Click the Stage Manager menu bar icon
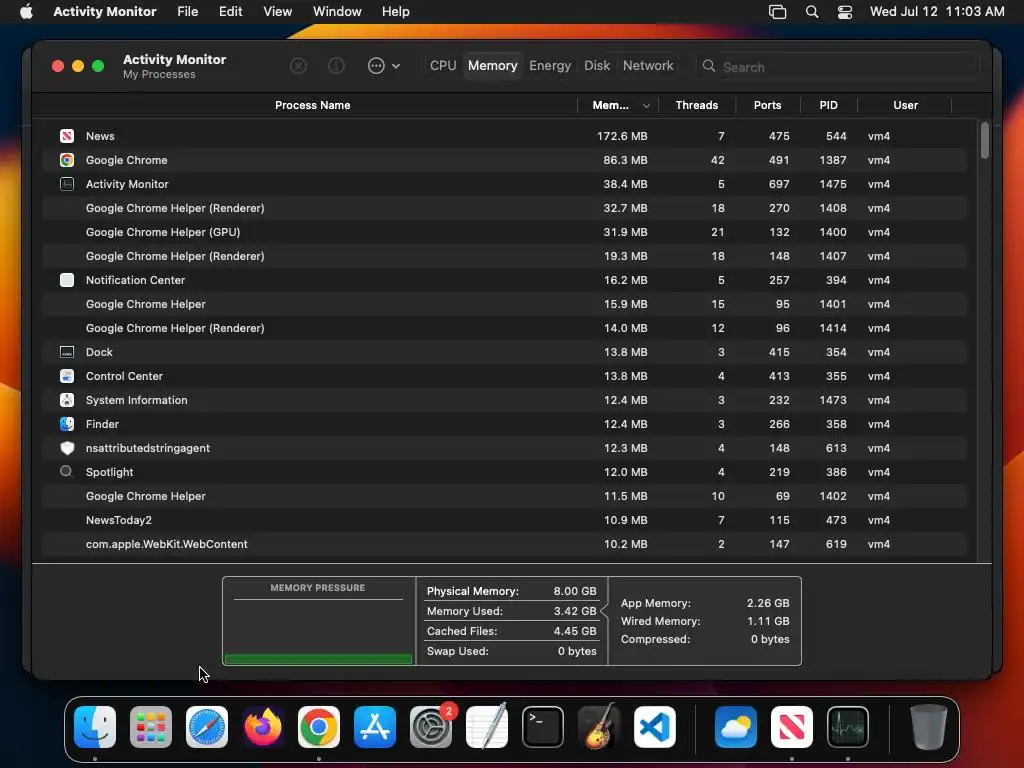 click(x=777, y=12)
